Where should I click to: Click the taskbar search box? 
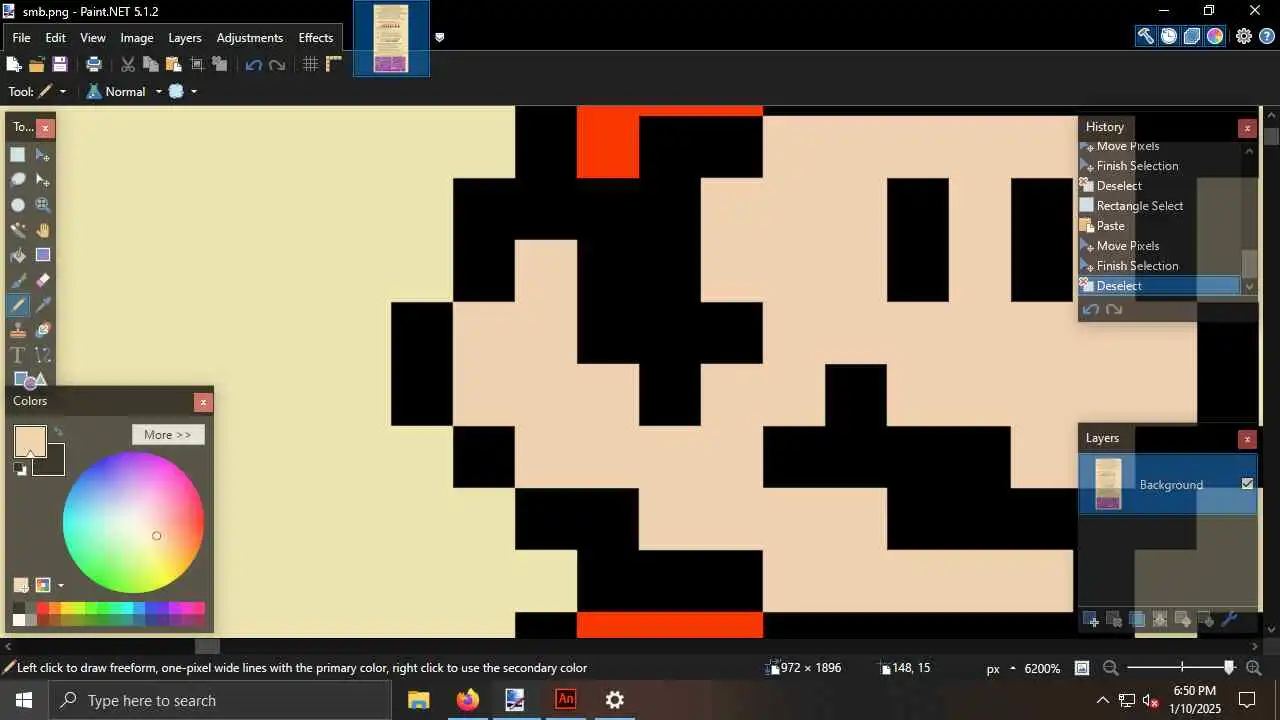(220, 700)
